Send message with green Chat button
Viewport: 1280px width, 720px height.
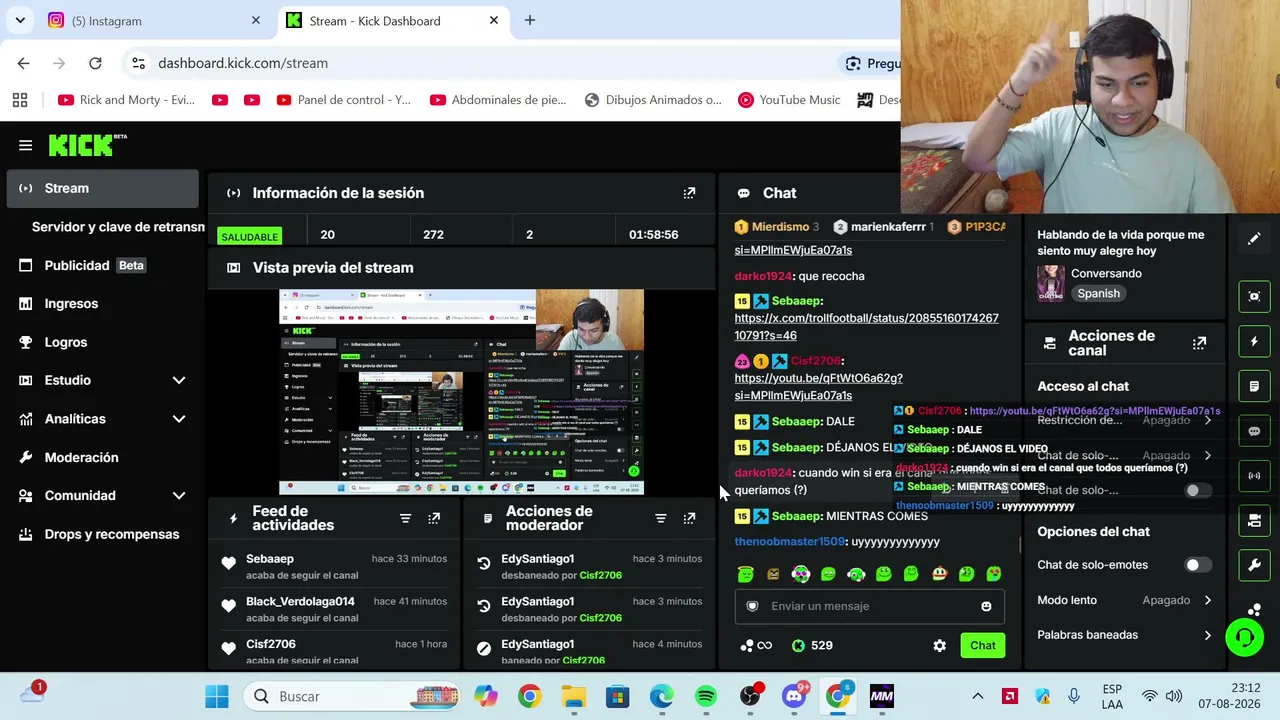[982, 646]
